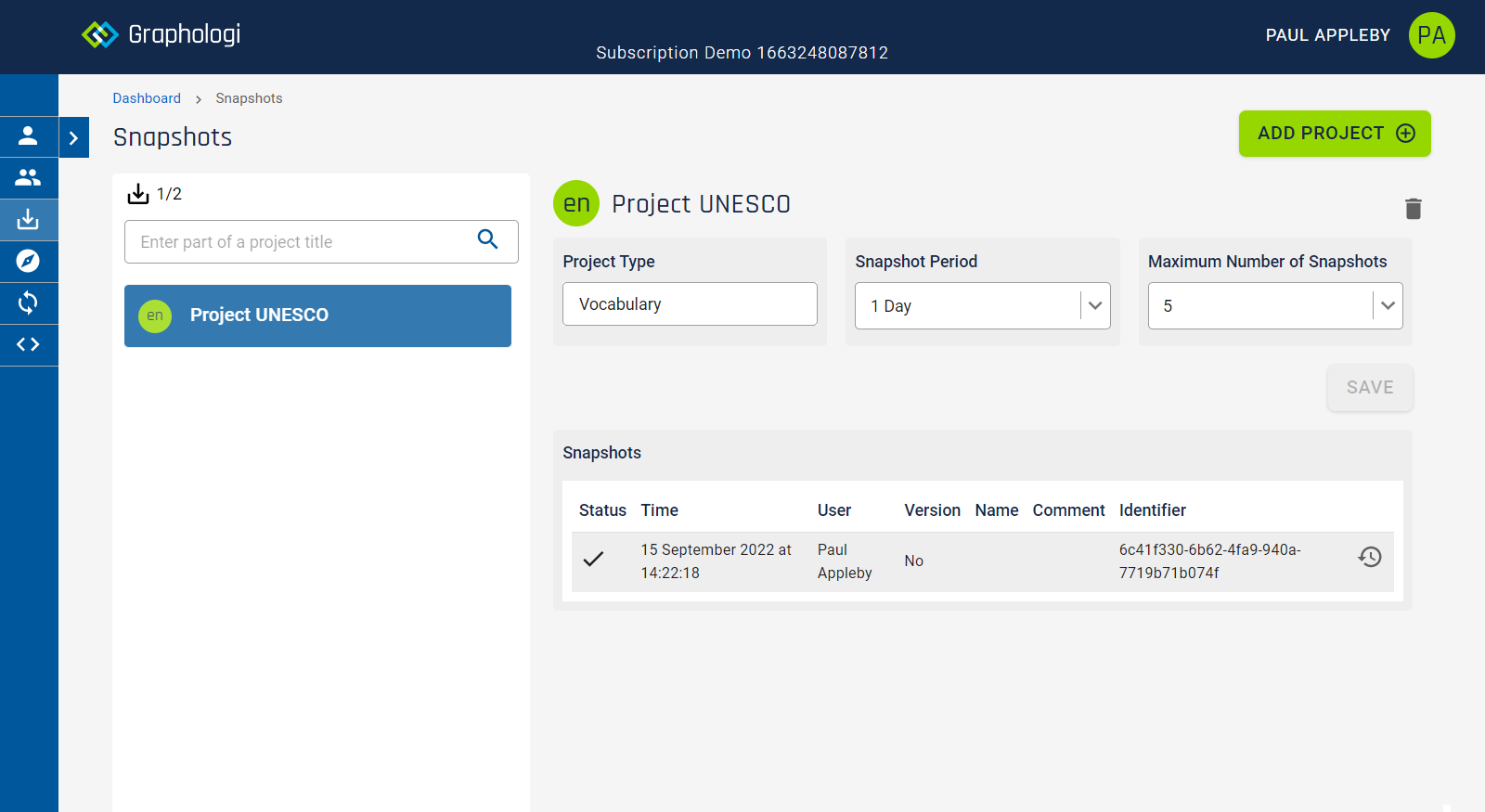Click the Name column header
This screenshot has height=812, width=1485.
(x=997, y=510)
